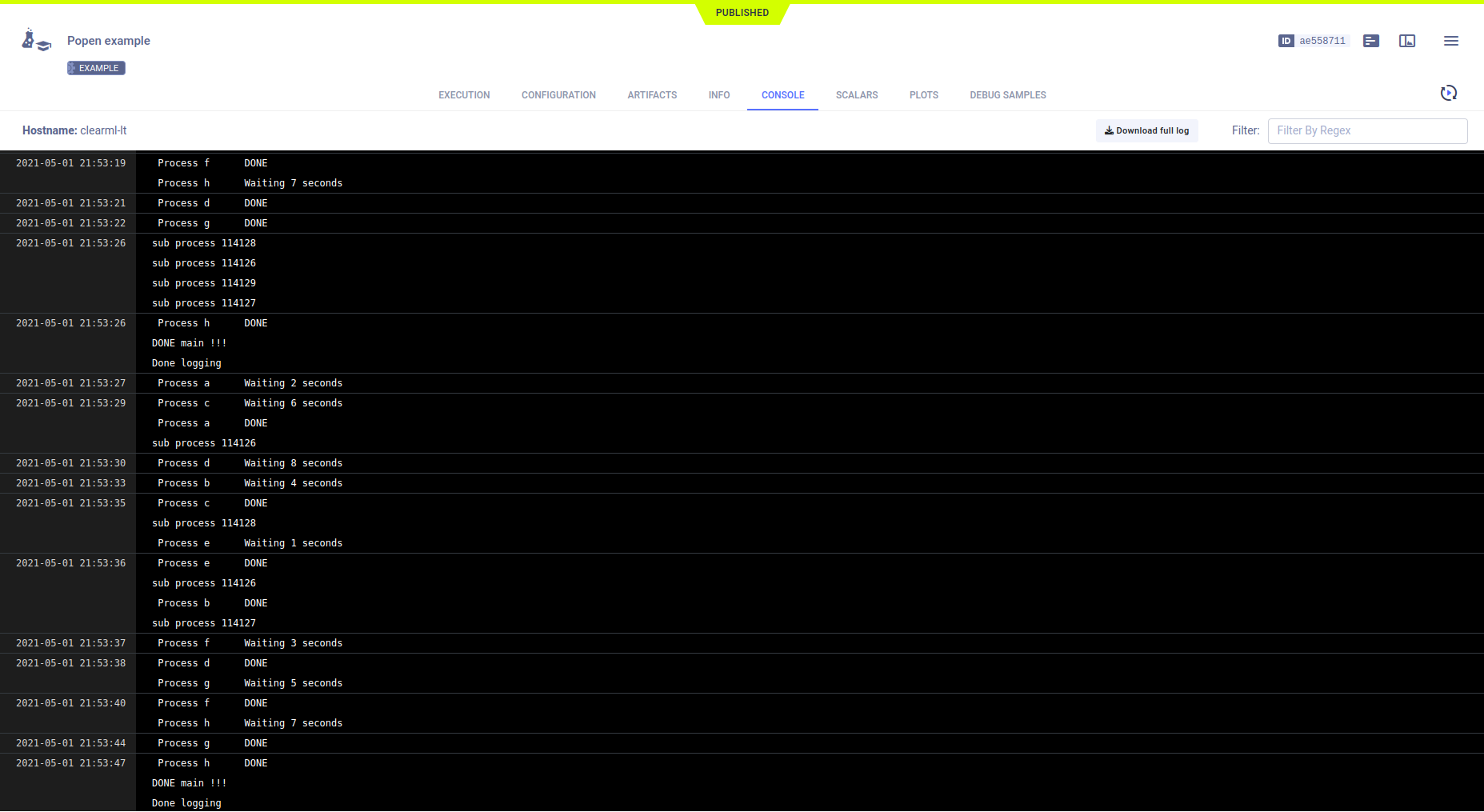Viewport: 1484px width, 812px height.
Task: Open the info panel layout icon
Action: tap(1407, 41)
